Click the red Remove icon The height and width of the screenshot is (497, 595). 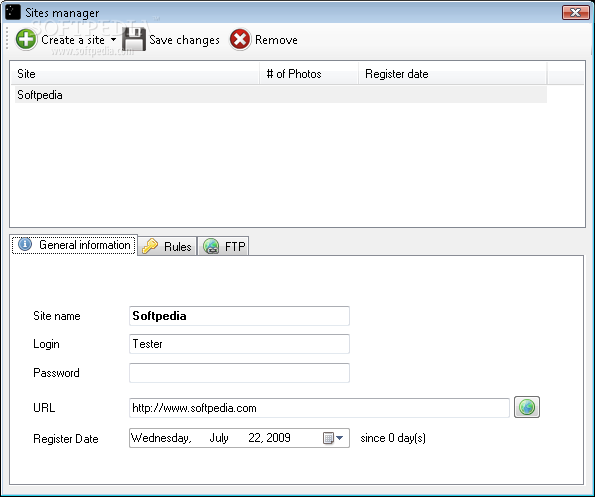point(240,39)
